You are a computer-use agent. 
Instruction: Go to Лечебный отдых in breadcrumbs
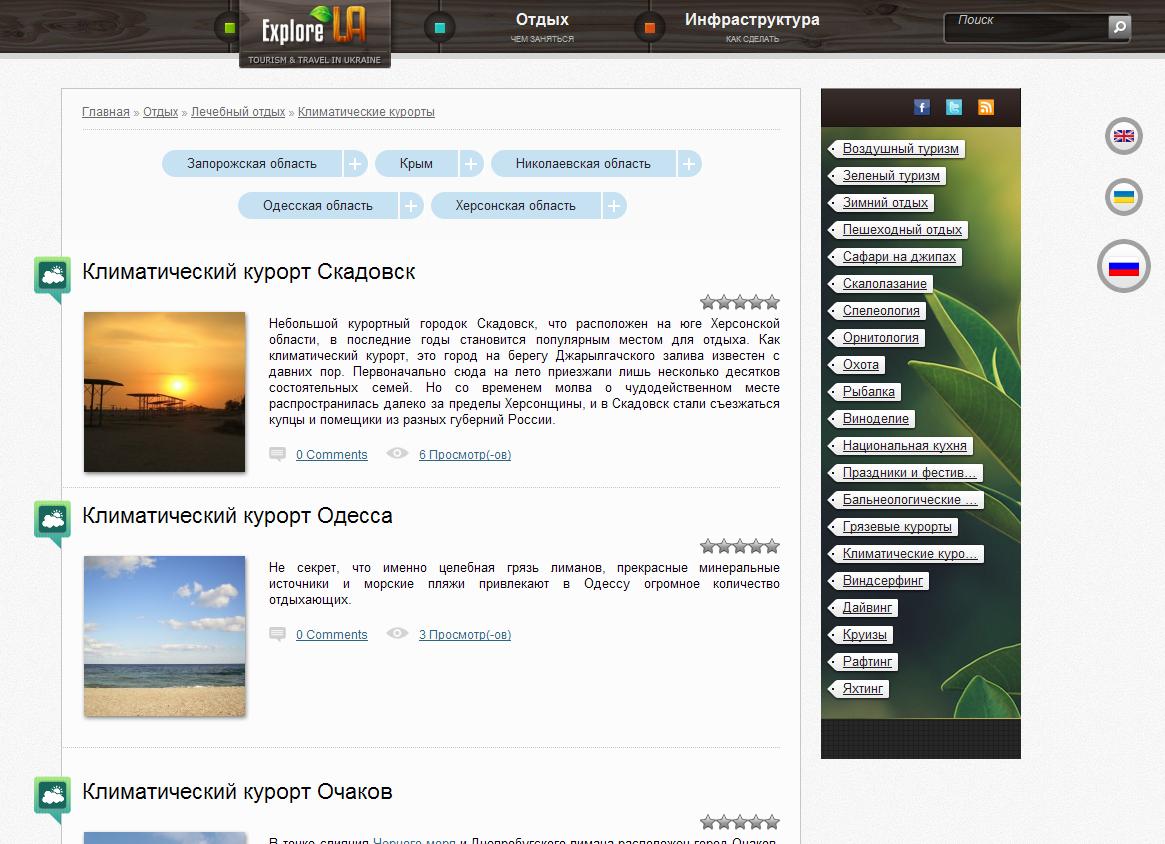point(238,111)
